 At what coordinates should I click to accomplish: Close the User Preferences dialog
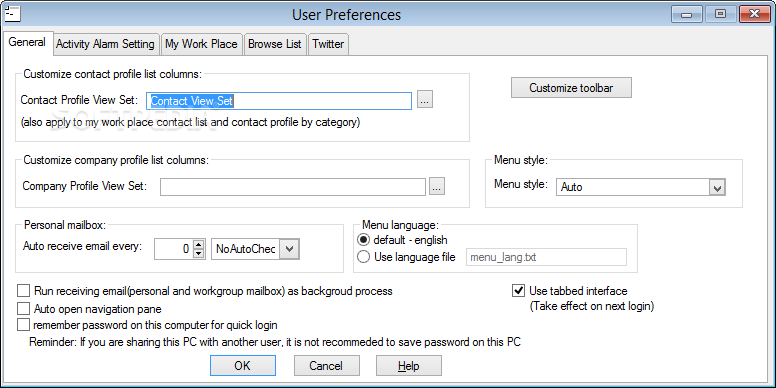(x=755, y=14)
